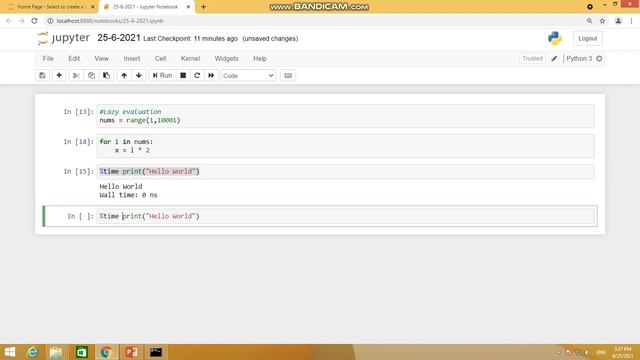This screenshot has height=360, width=640.
Task: Insert a new cell below
Action: click(59, 76)
